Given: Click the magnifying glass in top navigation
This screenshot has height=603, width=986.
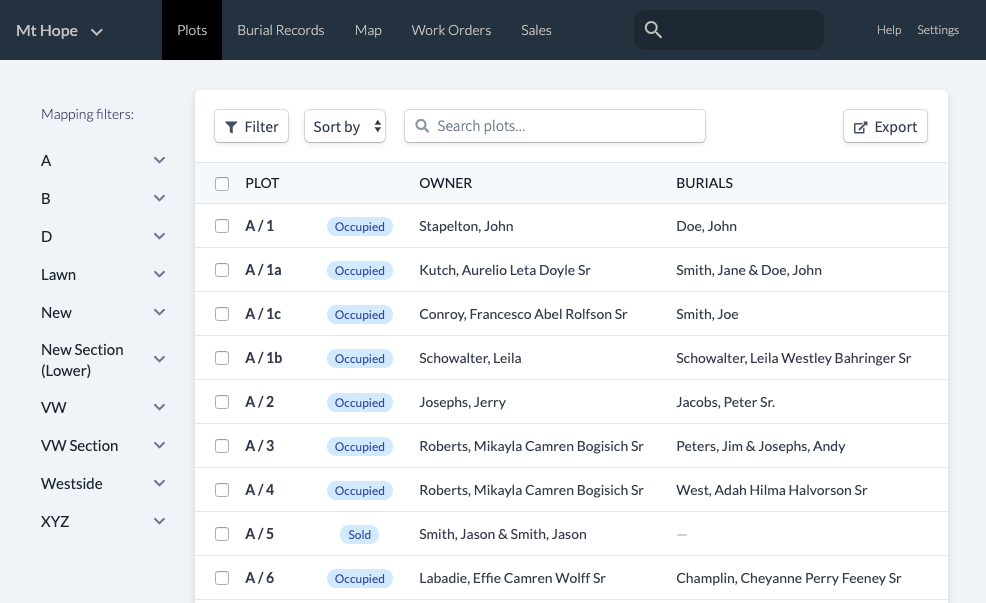Looking at the screenshot, I should point(653,30).
